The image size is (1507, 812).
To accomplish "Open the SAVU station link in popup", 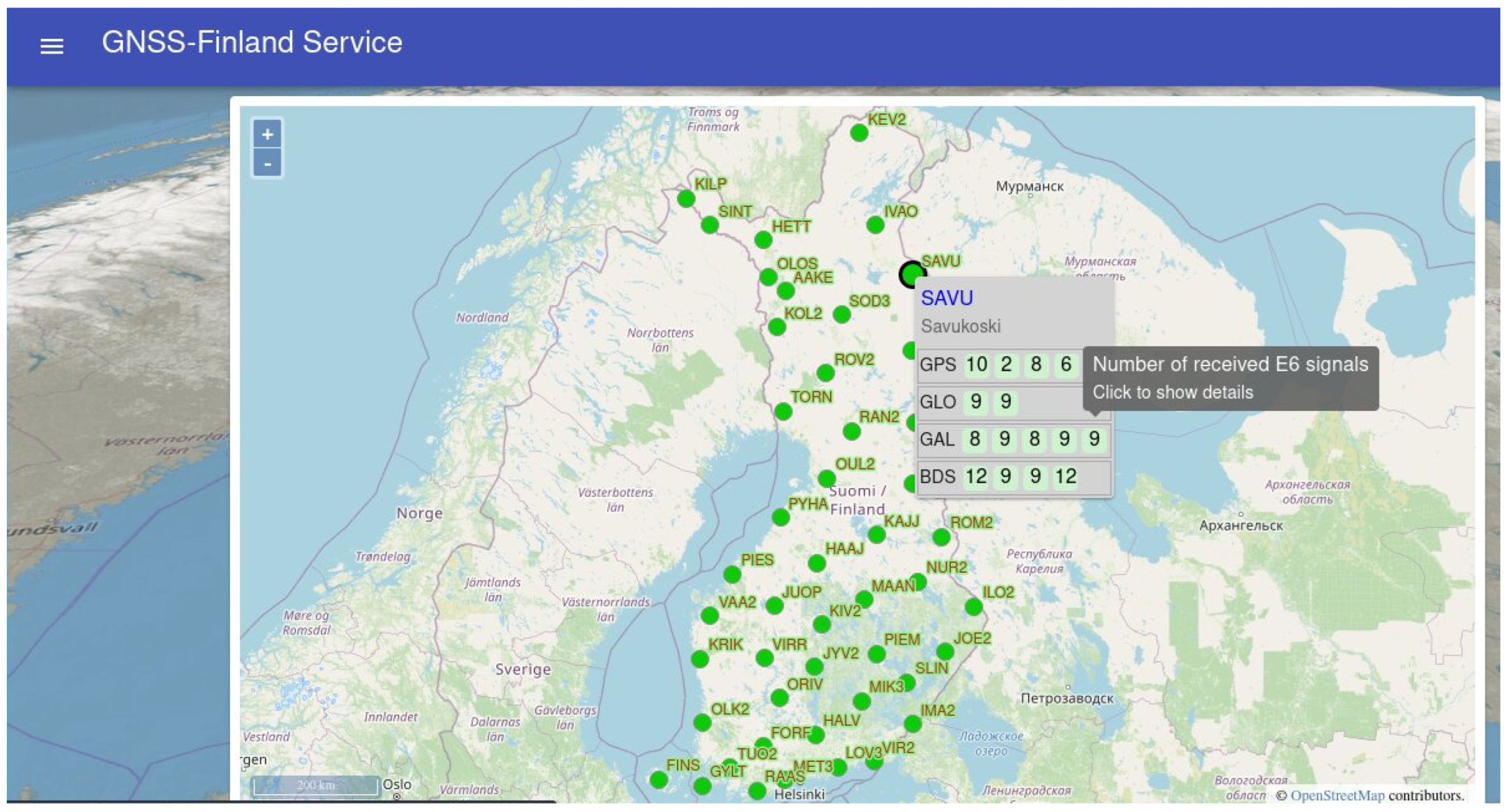I will point(946,298).
